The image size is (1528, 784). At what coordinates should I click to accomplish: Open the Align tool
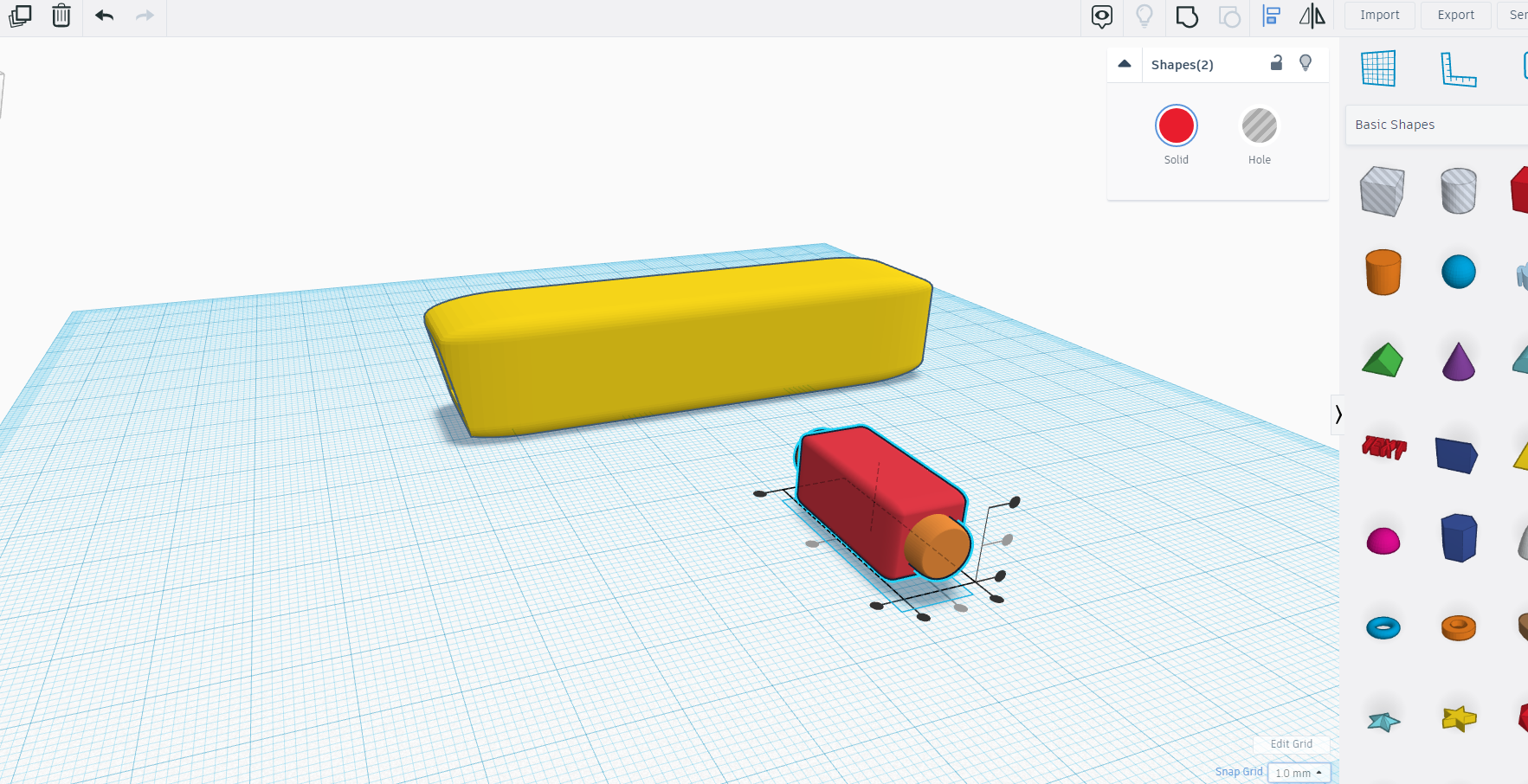pyautogui.click(x=1271, y=16)
